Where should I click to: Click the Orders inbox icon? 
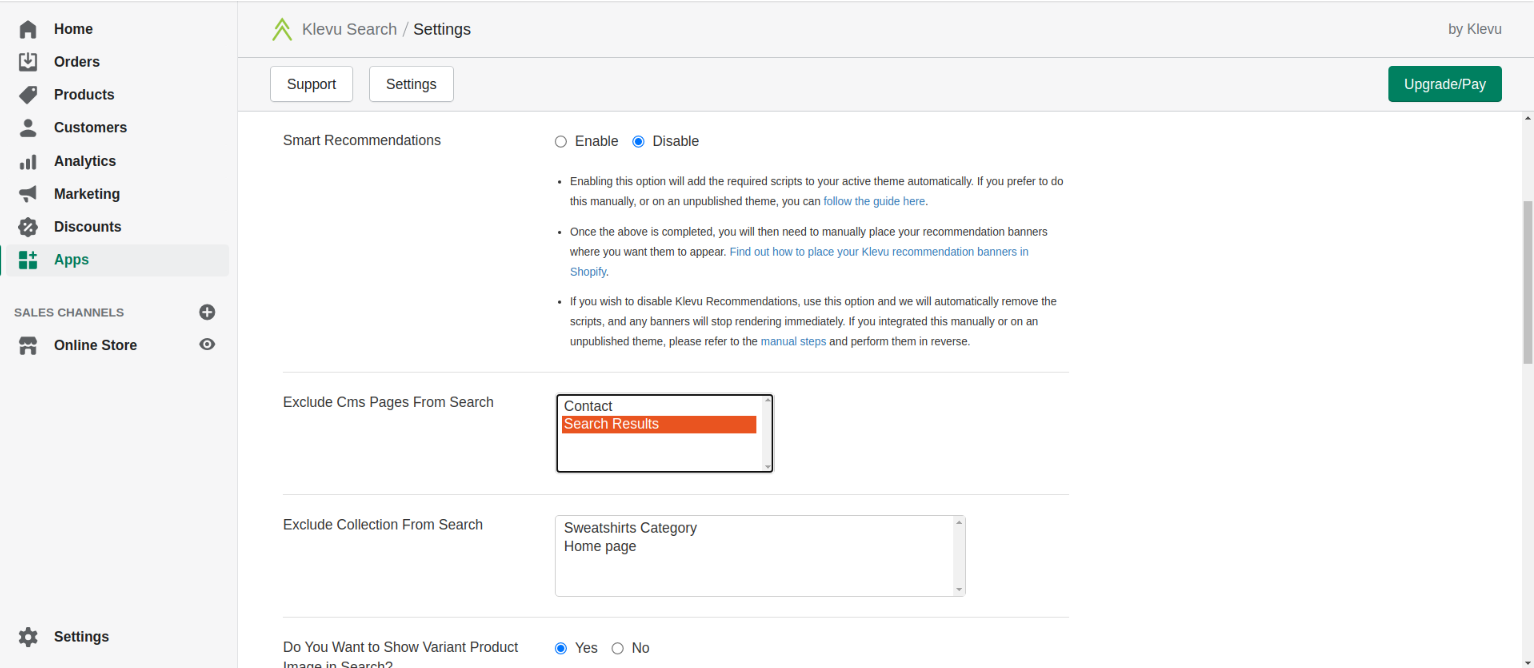28,62
